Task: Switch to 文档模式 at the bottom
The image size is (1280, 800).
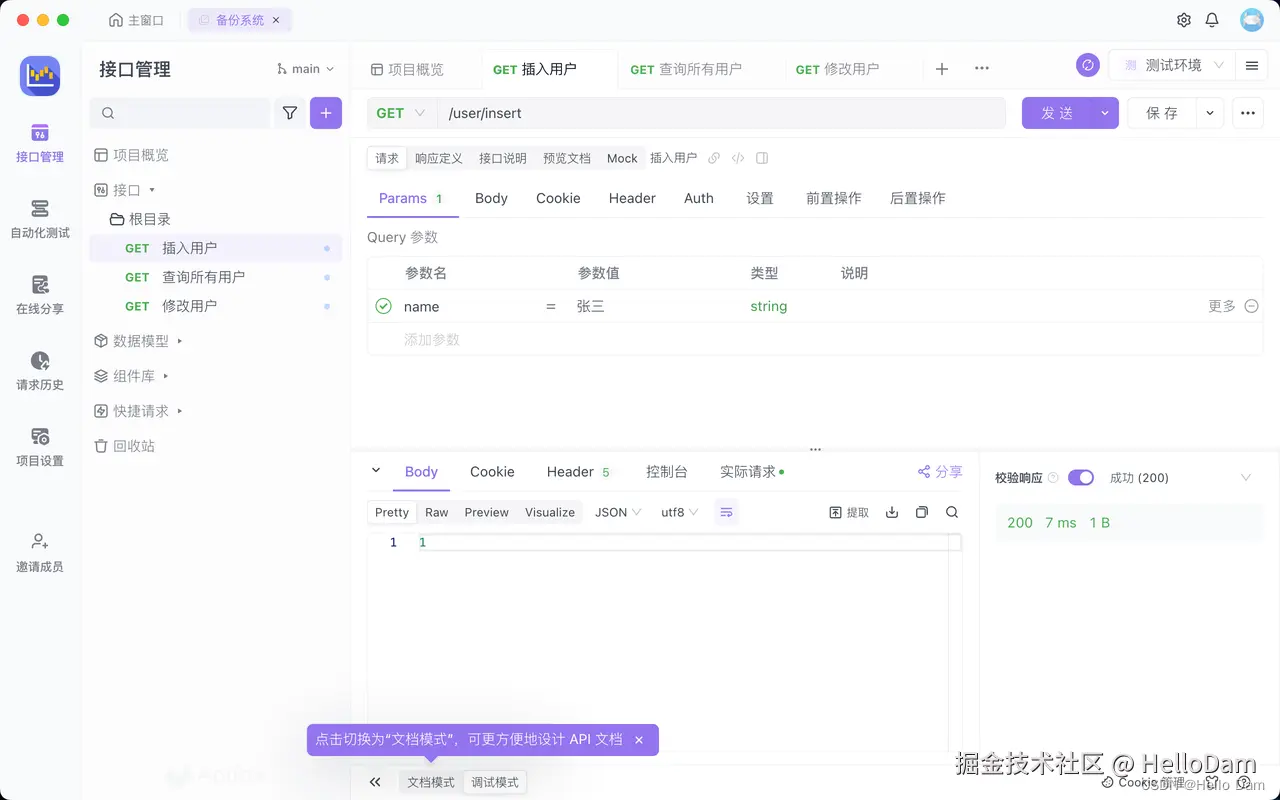Action: (430, 782)
